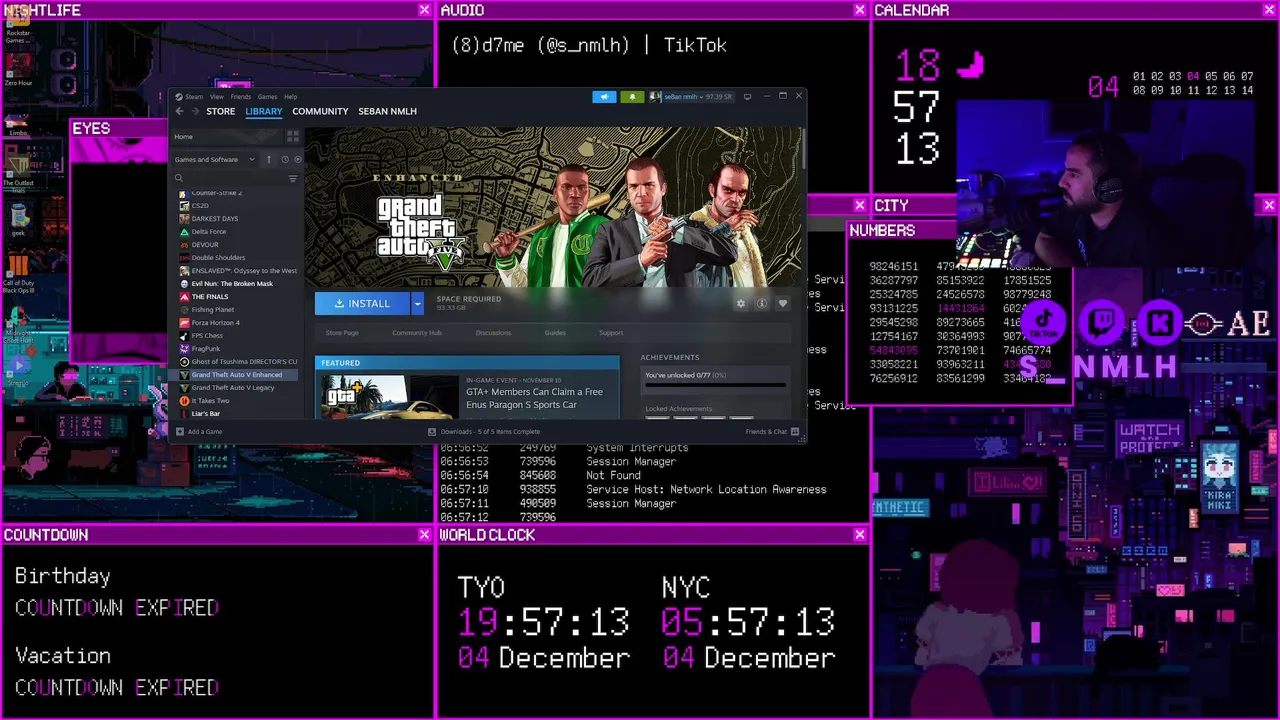This screenshot has height=720, width=1280.
Task: Open the Help menu
Action: 290,97
